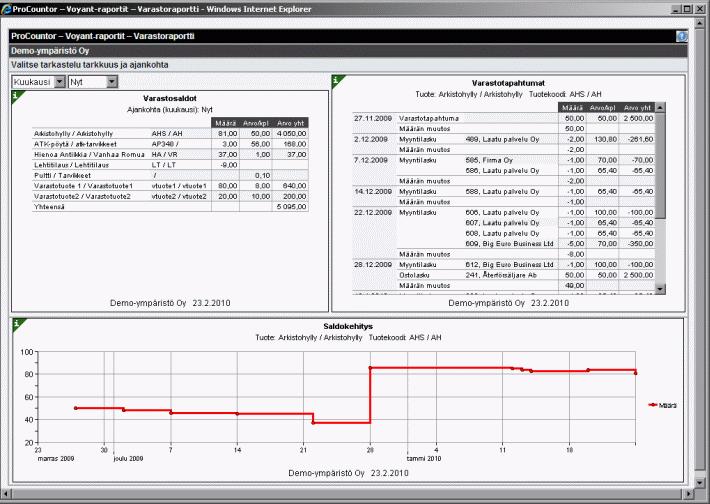Click the Varastotapahtumat panel title
The width and height of the screenshot is (710, 504).
508,83
